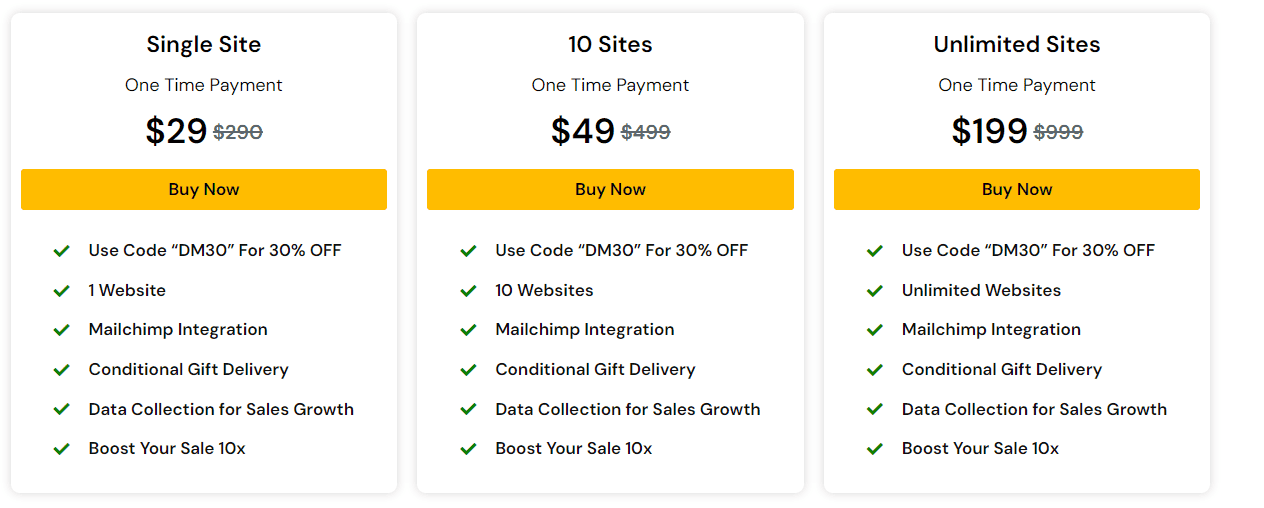Click checkmark next to Unlimited Websites
The height and width of the screenshot is (508, 1264).
875,290
